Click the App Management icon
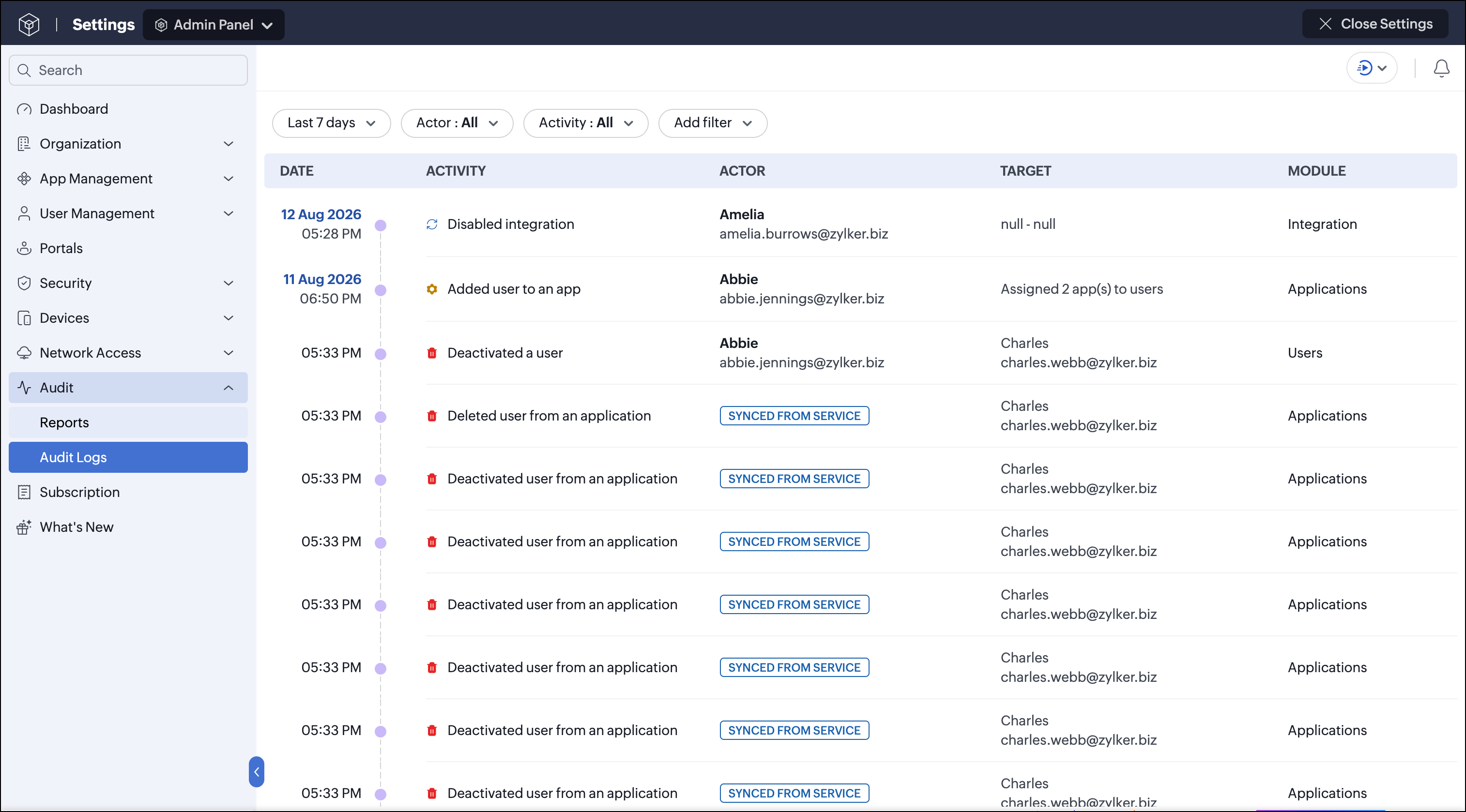This screenshot has width=1466, height=812. click(24, 179)
